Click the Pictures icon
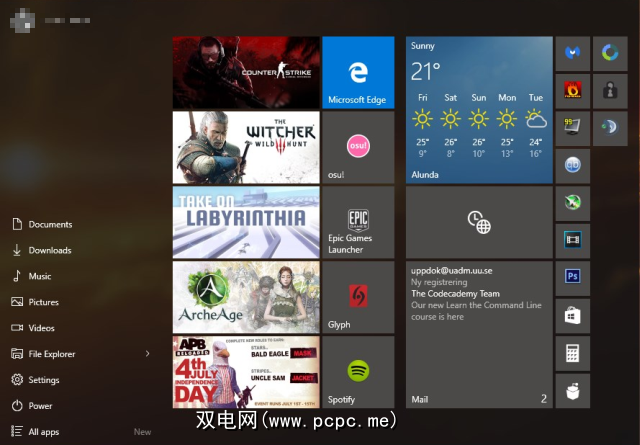Viewport: 640px width, 445px height. 17,302
